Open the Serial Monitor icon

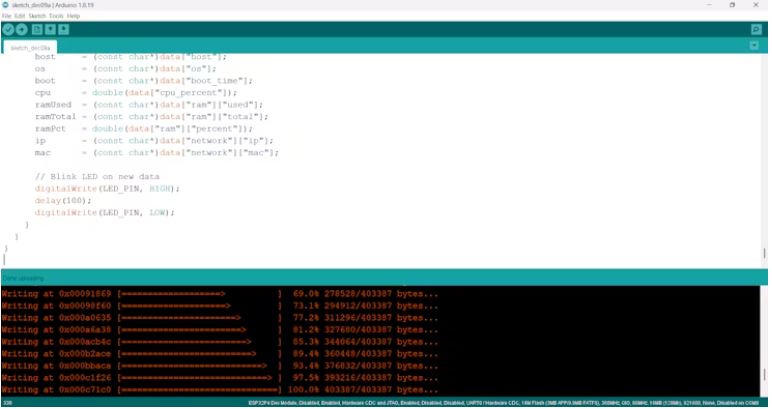coord(756,30)
